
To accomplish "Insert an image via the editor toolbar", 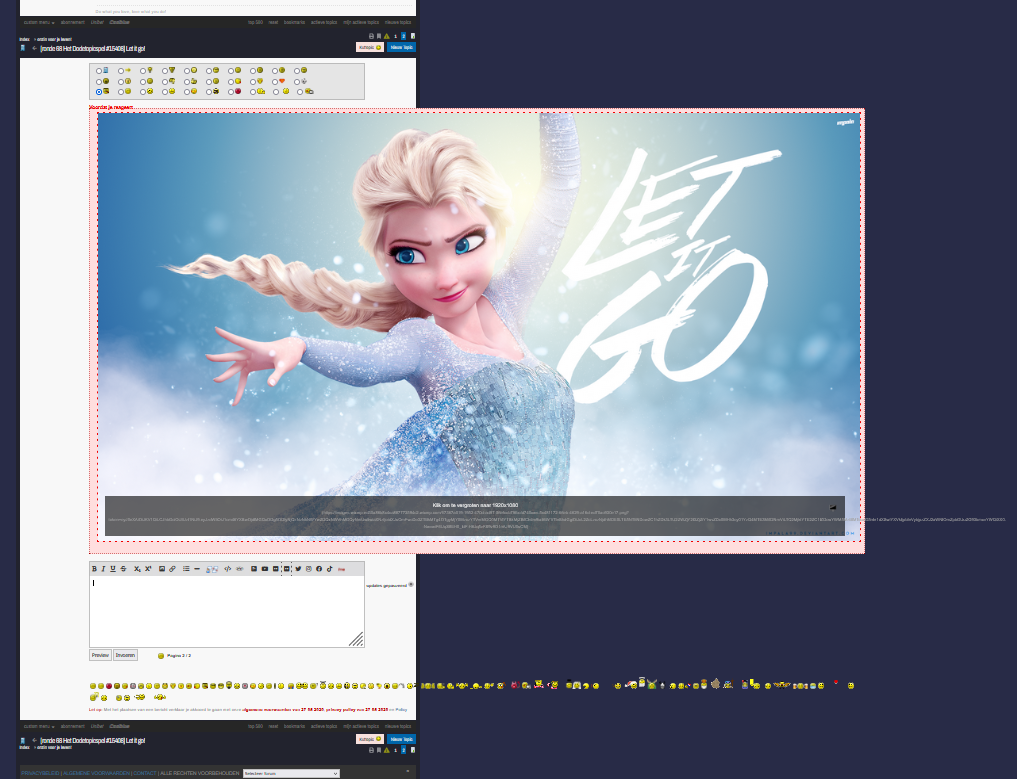I will [162, 569].
